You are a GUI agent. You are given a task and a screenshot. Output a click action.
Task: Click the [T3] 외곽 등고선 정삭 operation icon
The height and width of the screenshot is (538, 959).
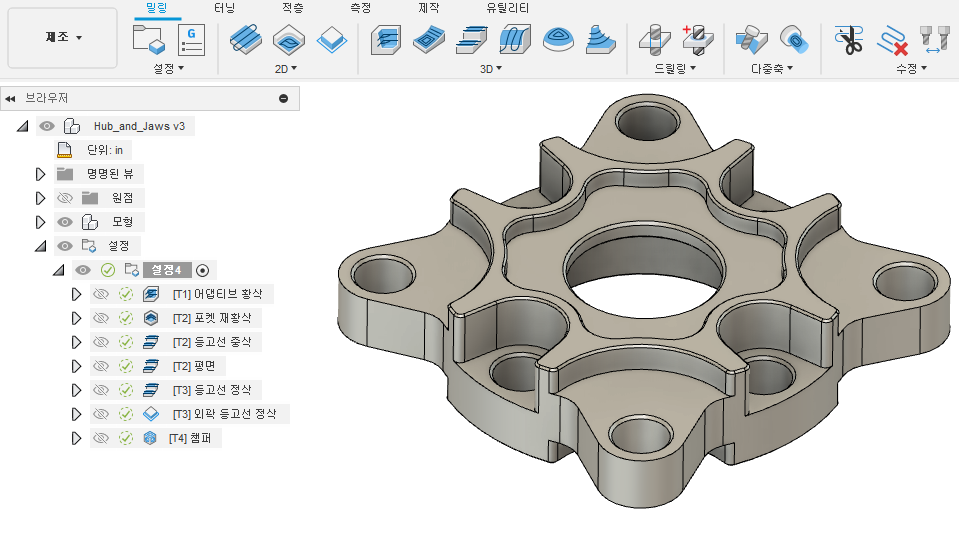[150, 414]
